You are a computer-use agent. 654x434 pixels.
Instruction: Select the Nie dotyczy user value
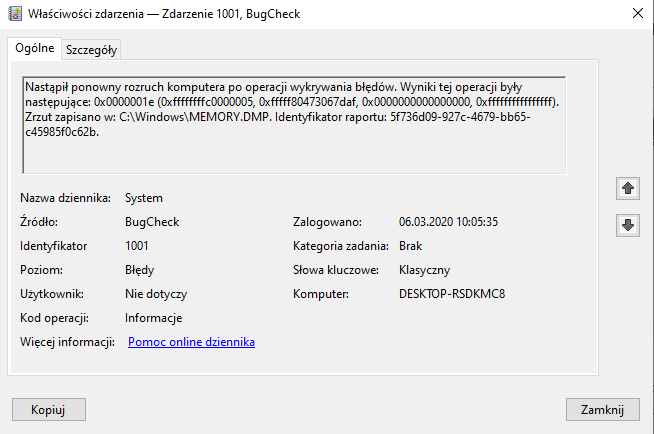(156, 294)
